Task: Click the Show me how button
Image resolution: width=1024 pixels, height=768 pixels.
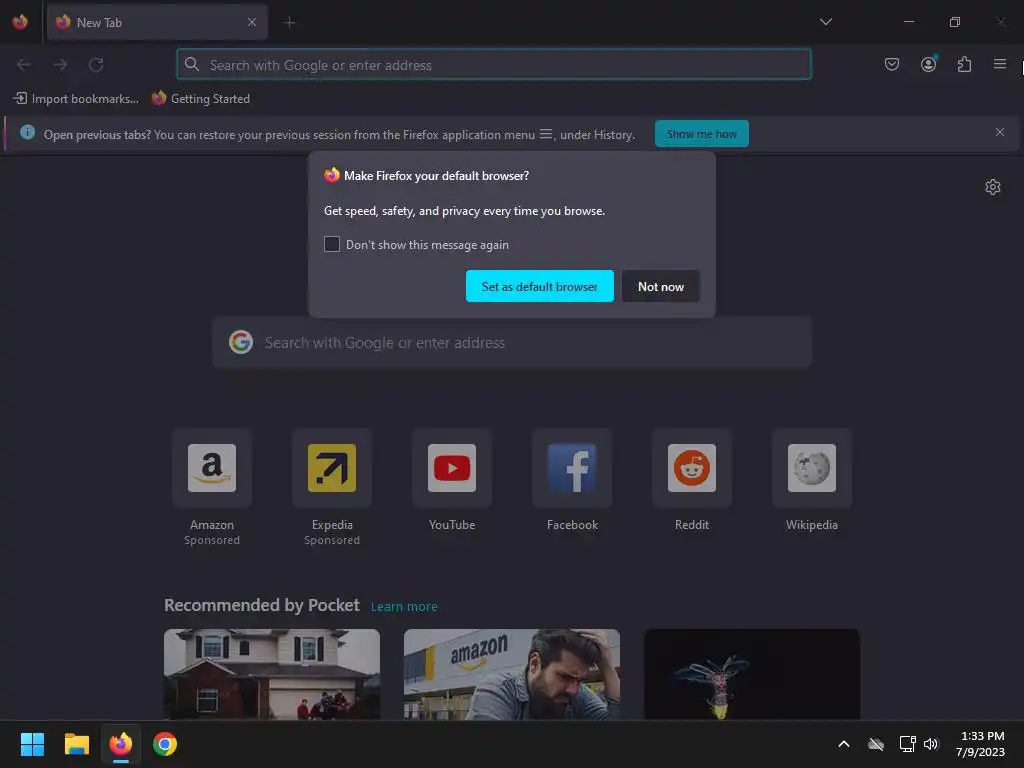Action: click(701, 134)
